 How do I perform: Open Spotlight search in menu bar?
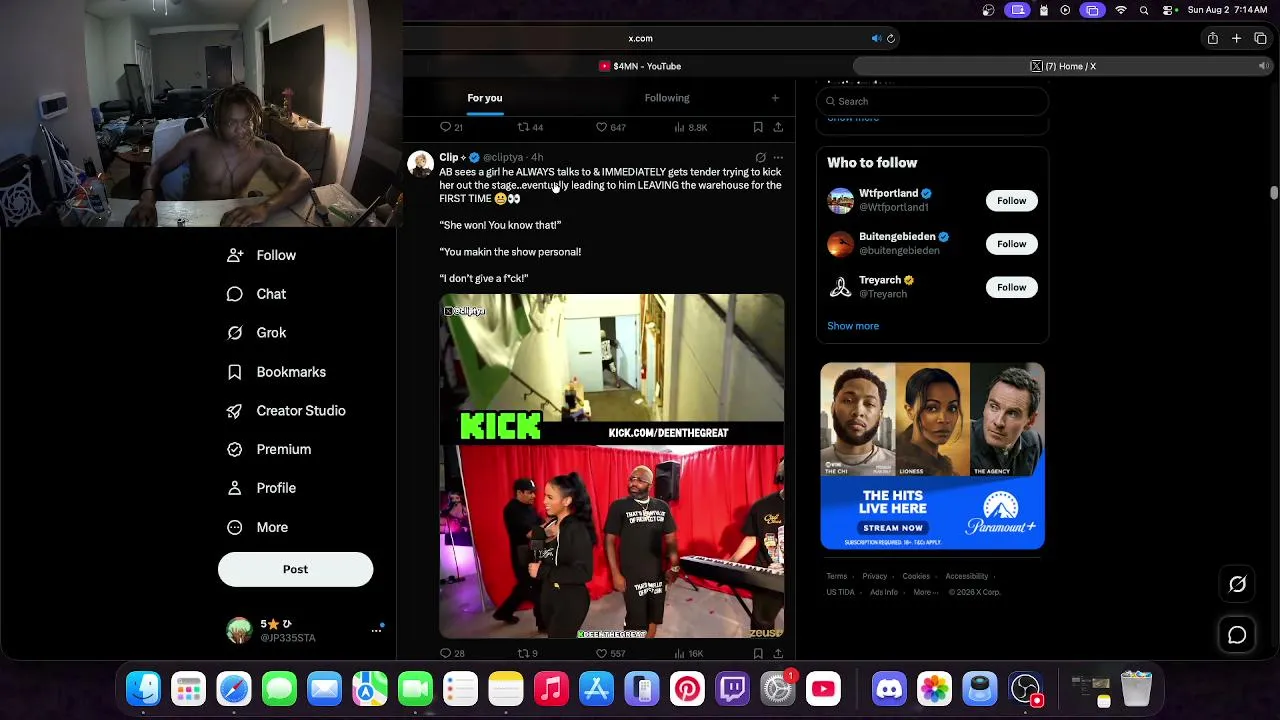(1144, 10)
